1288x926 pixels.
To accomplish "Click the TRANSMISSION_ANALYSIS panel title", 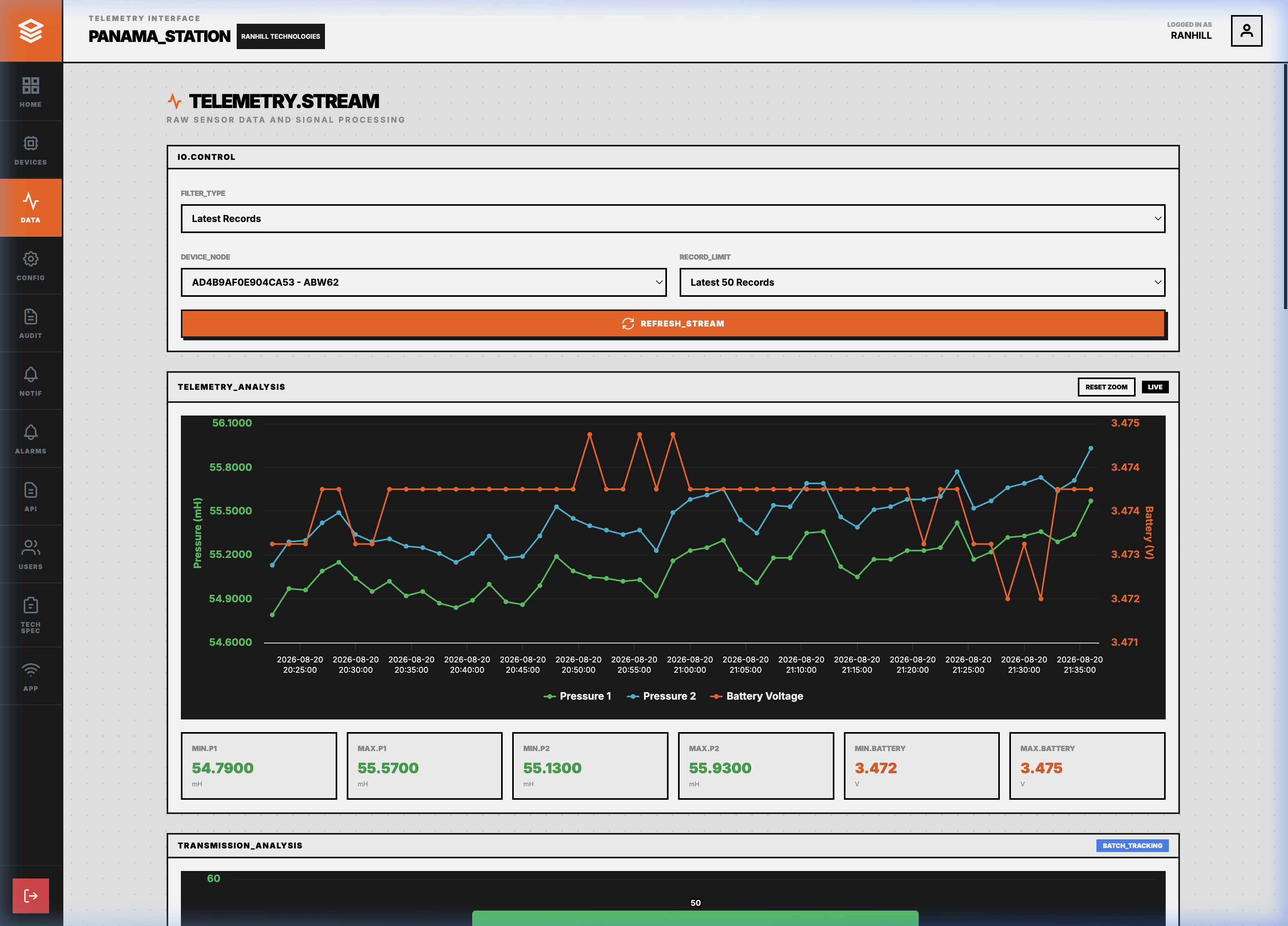I will pyautogui.click(x=239, y=845).
